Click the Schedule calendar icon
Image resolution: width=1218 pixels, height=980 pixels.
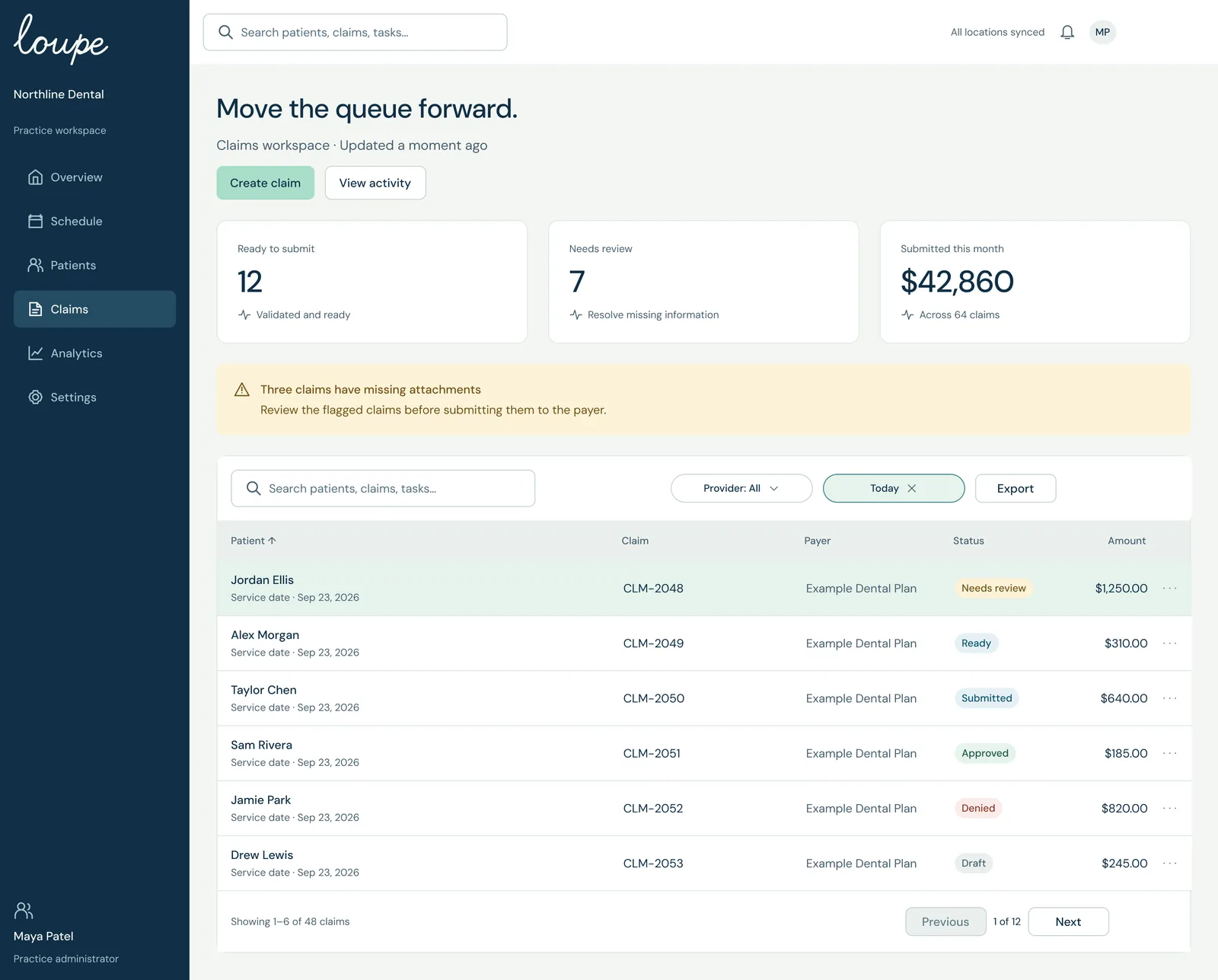pyautogui.click(x=35, y=222)
